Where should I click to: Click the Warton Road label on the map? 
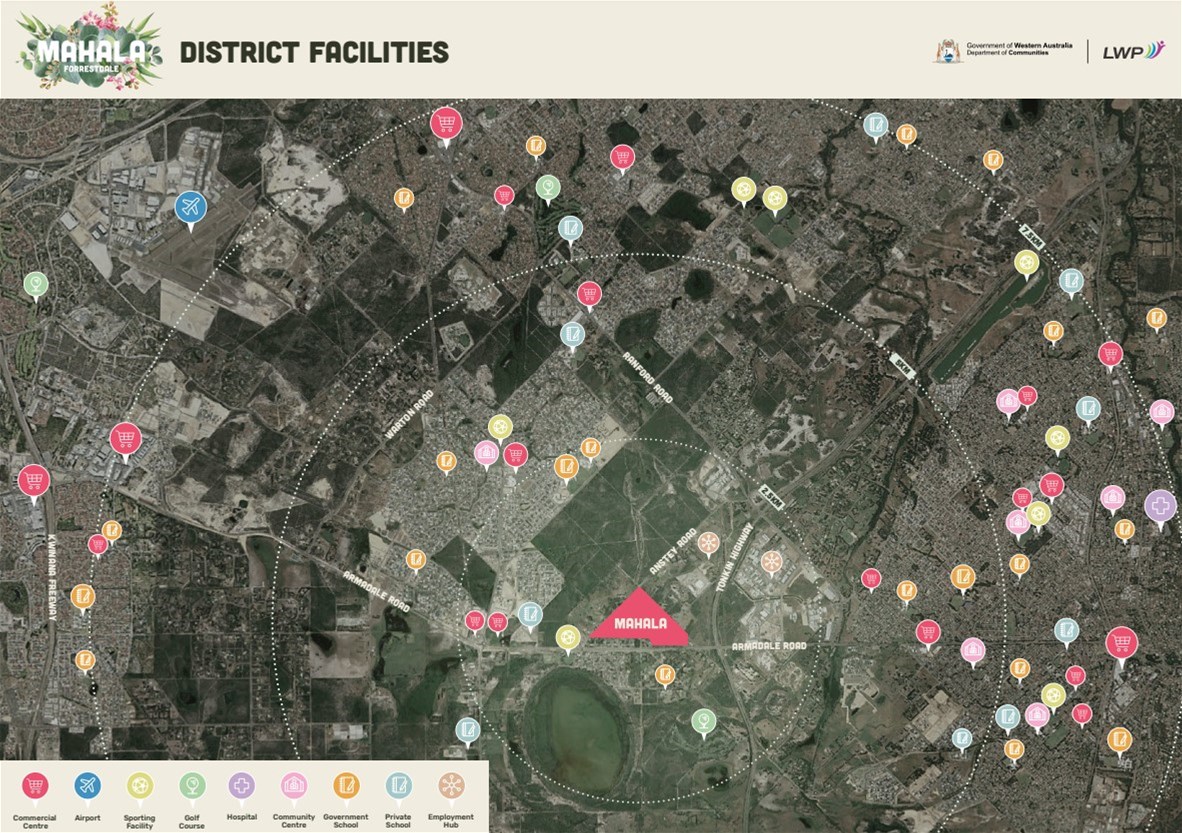(408, 419)
